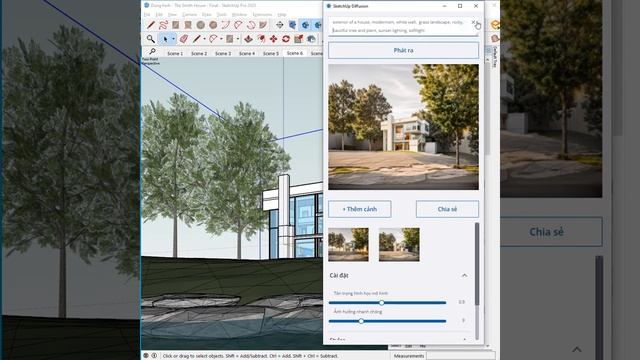Switch to Scene 2 tab

(x=199, y=53)
